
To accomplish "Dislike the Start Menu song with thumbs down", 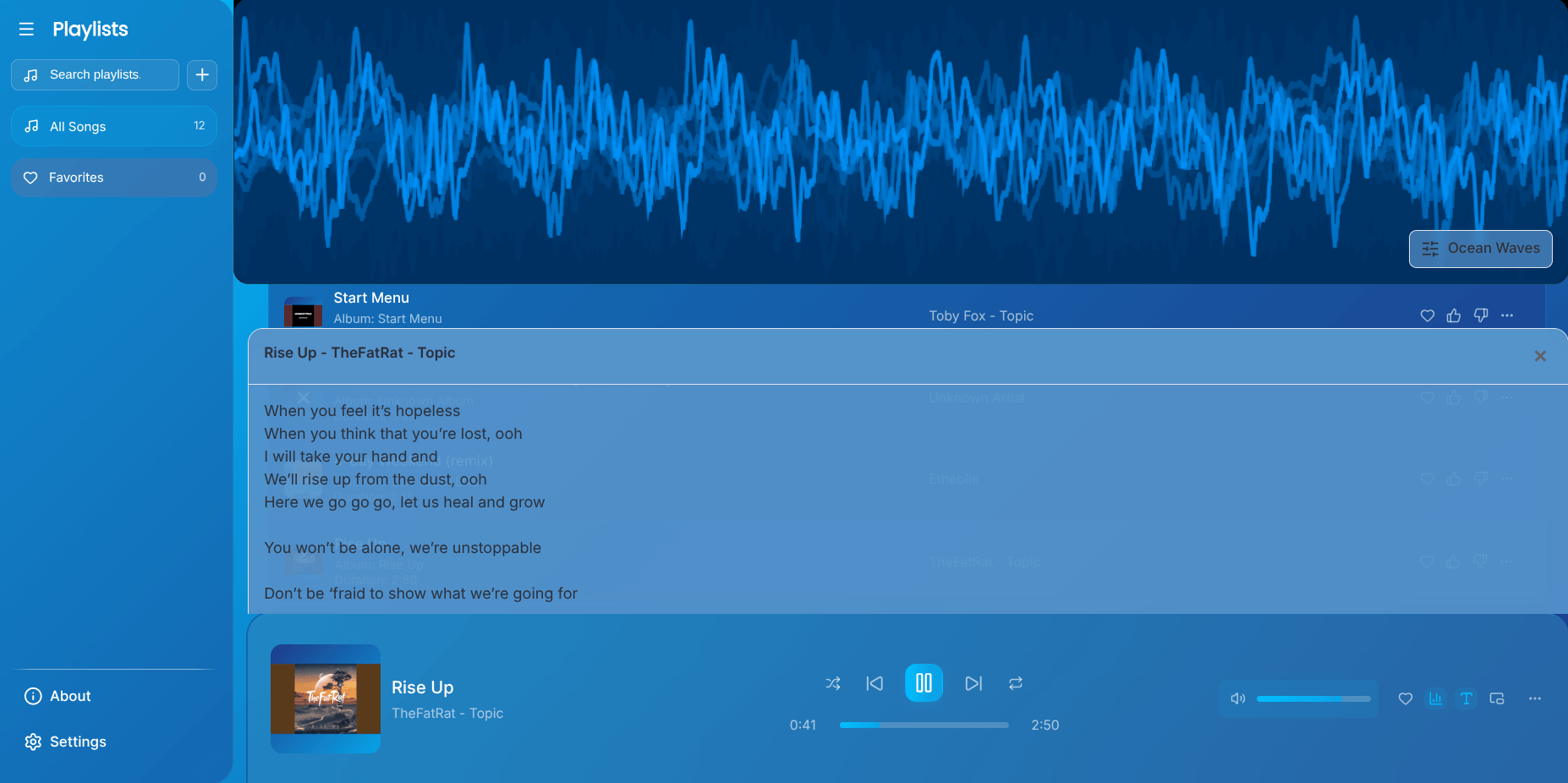I will tap(1481, 315).
